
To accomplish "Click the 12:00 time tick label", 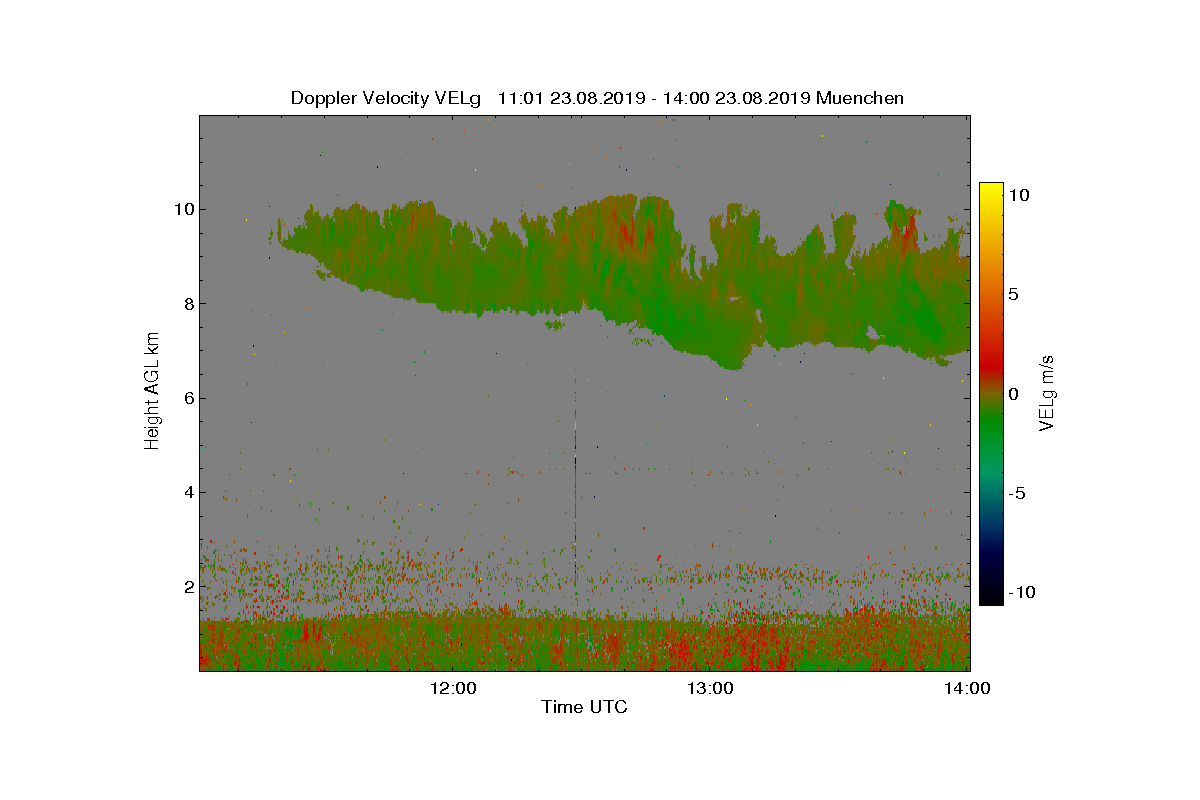I will 453,688.
